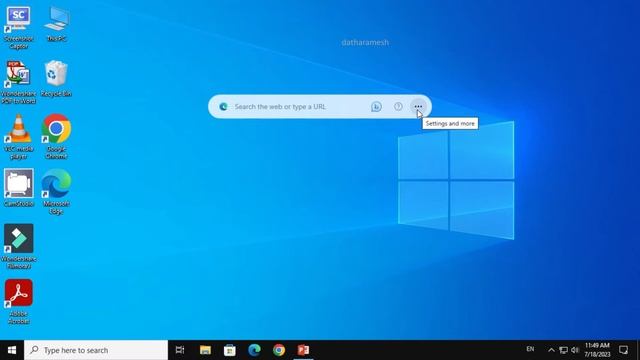The height and width of the screenshot is (360, 640).
Task: Open File Explorer from the taskbar
Action: pos(205,350)
